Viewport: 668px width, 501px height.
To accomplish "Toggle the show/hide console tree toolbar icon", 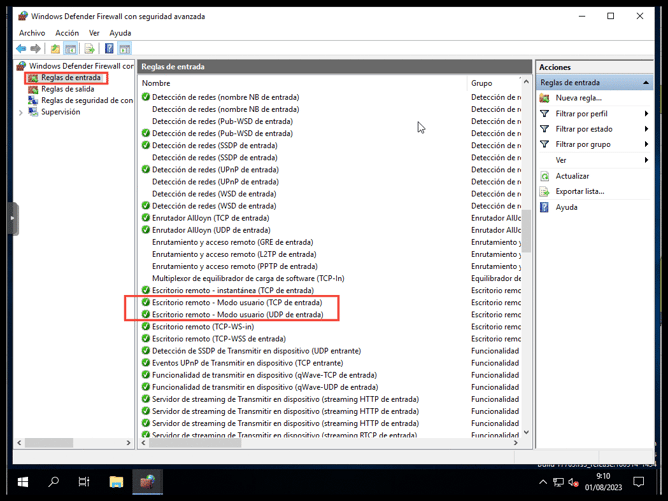I will tap(70, 49).
